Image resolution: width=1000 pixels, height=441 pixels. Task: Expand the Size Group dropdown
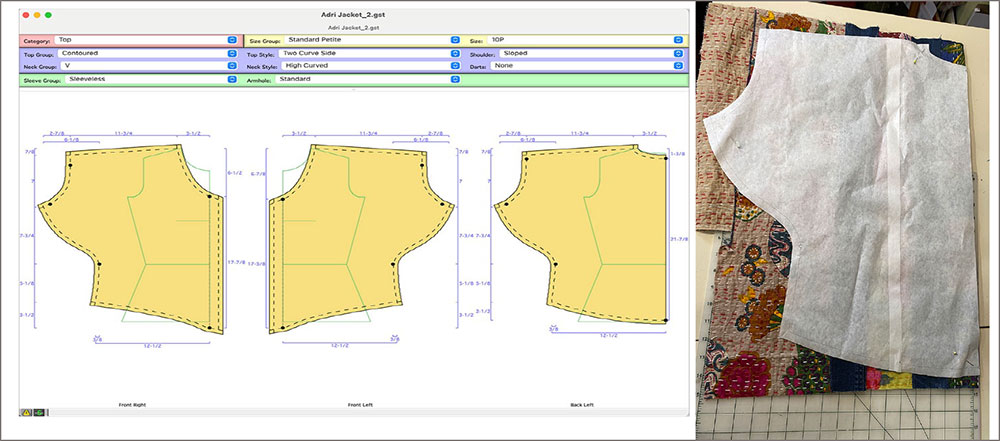[369, 40]
